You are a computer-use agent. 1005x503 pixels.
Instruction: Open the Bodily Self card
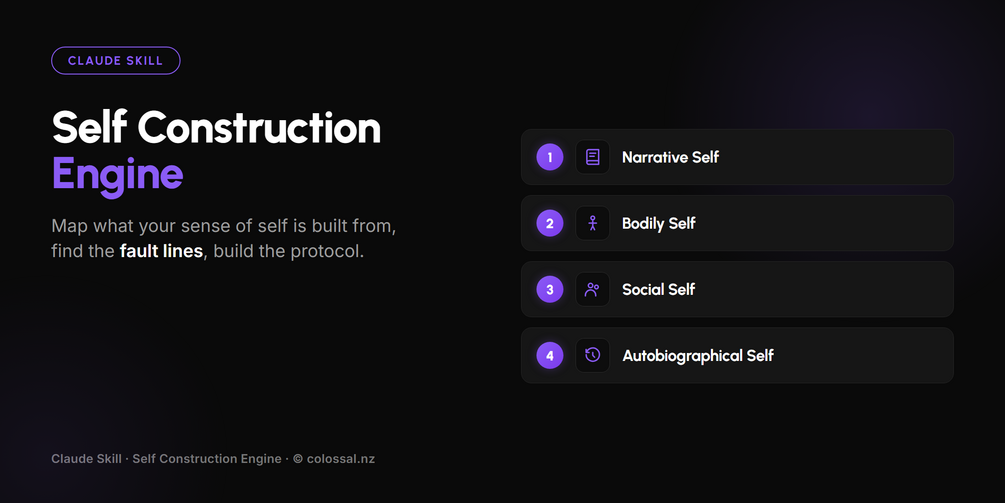(737, 223)
